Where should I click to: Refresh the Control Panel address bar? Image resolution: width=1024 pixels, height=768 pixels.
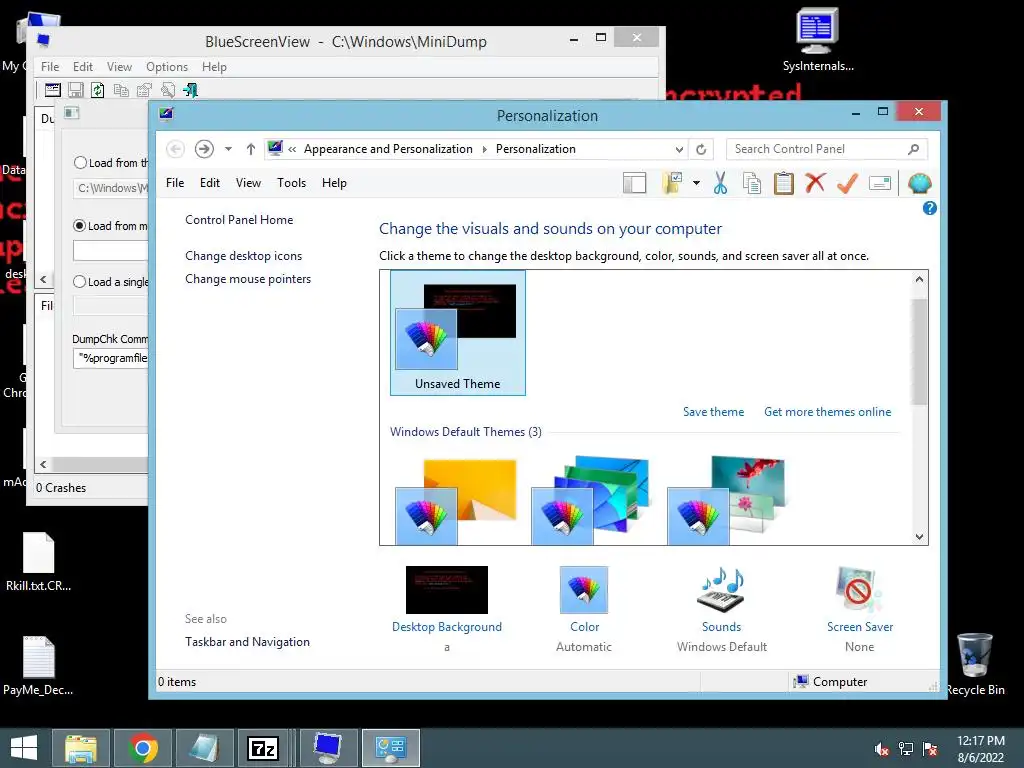pyautogui.click(x=701, y=150)
